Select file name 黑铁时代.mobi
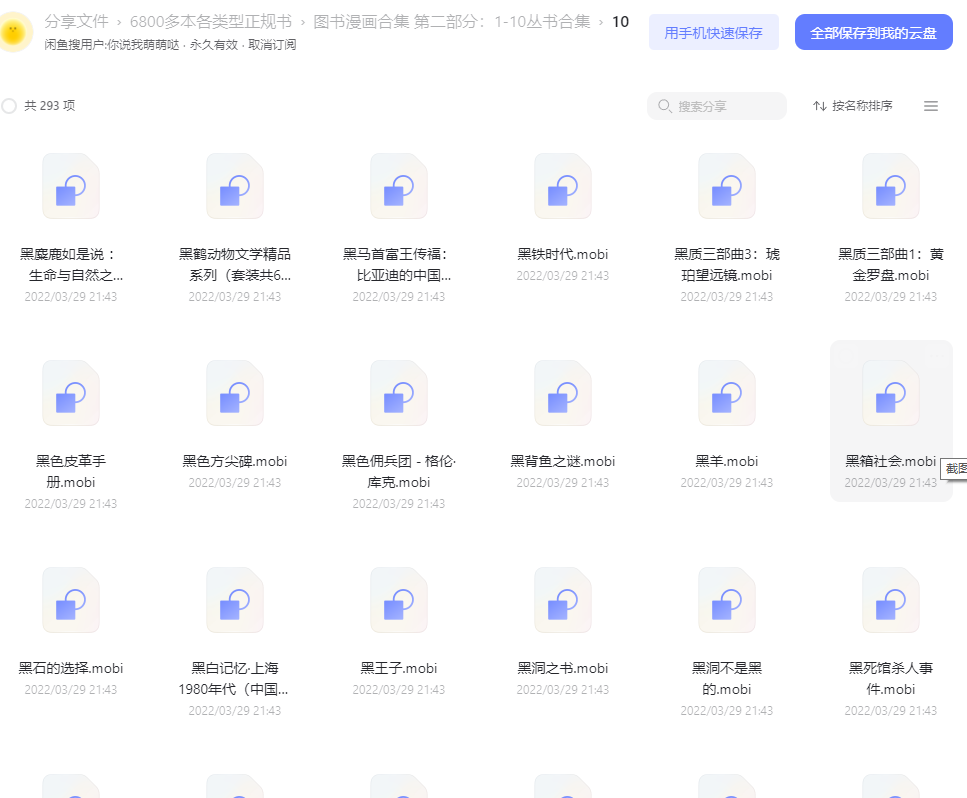 [563, 254]
